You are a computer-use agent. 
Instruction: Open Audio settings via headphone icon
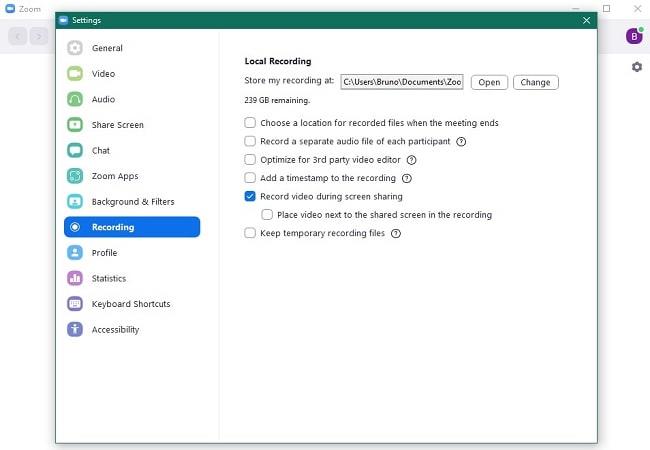click(x=75, y=99)
